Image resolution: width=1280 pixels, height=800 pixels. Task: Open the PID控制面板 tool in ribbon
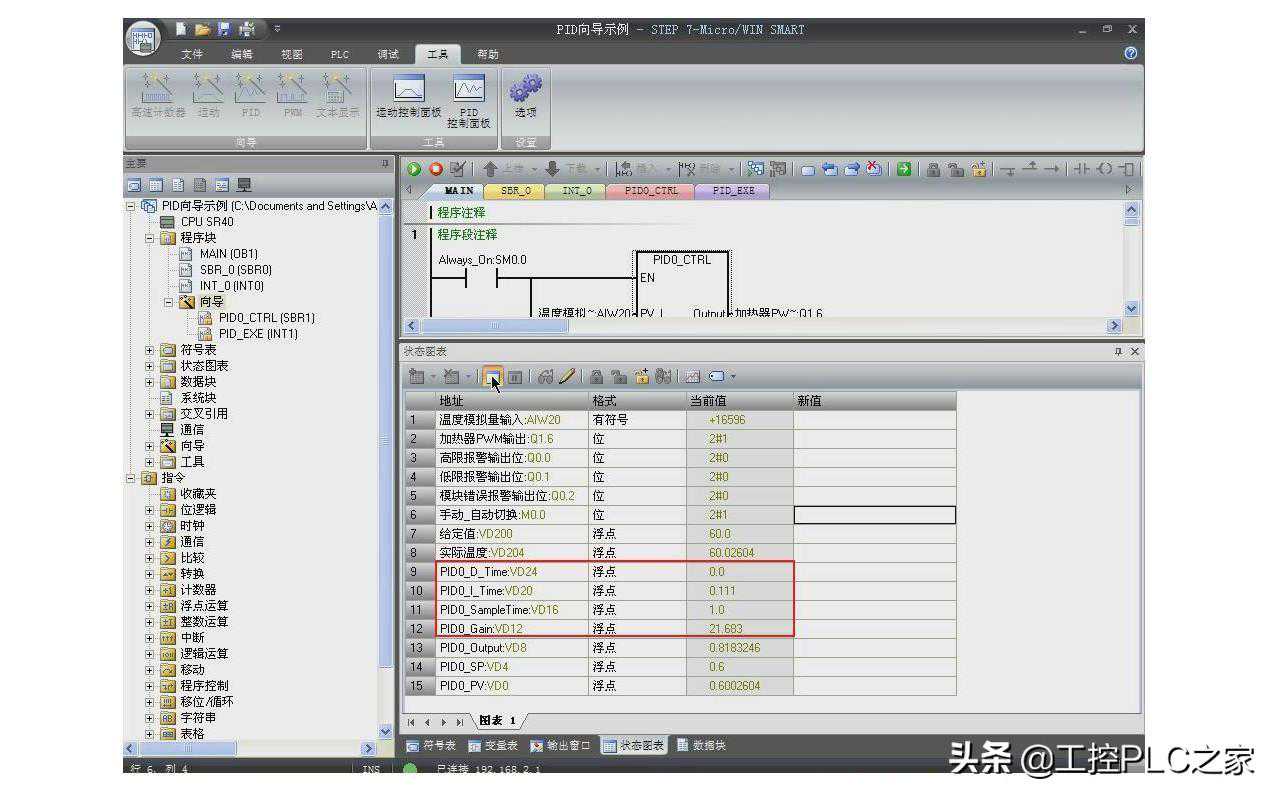coord(468,100)
